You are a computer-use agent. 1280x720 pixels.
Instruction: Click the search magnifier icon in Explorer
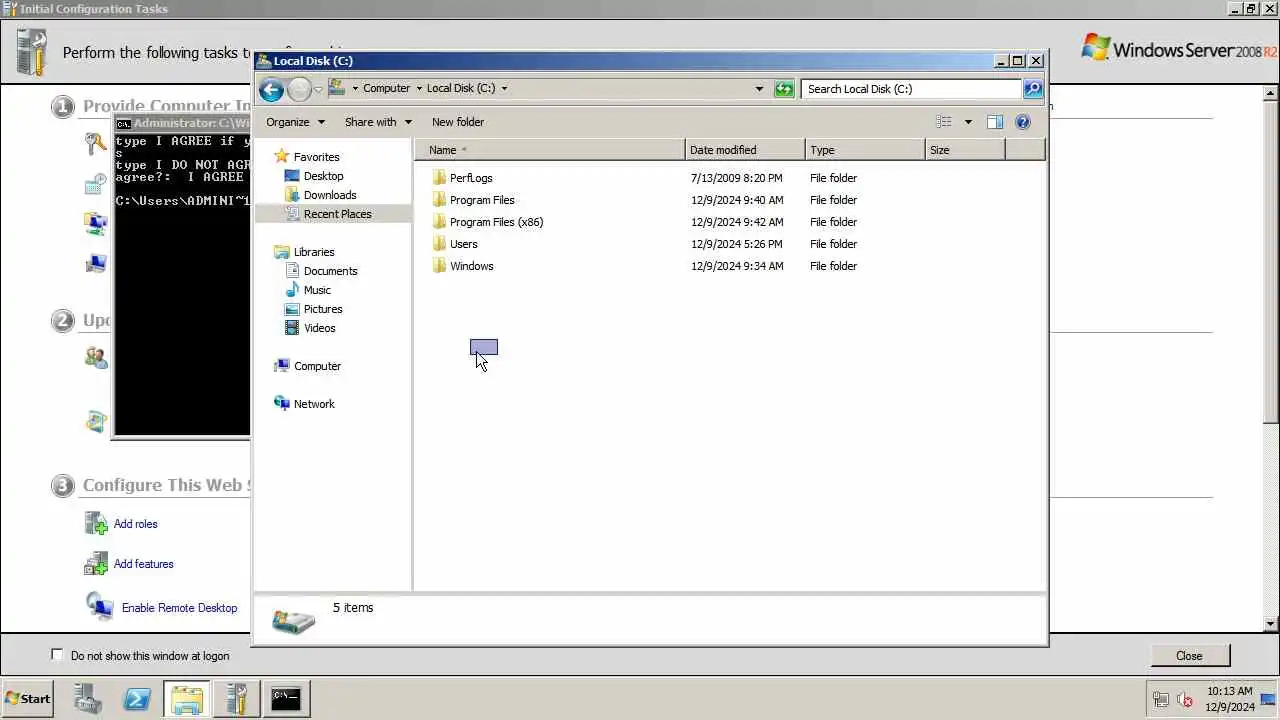pos(1033,89)
